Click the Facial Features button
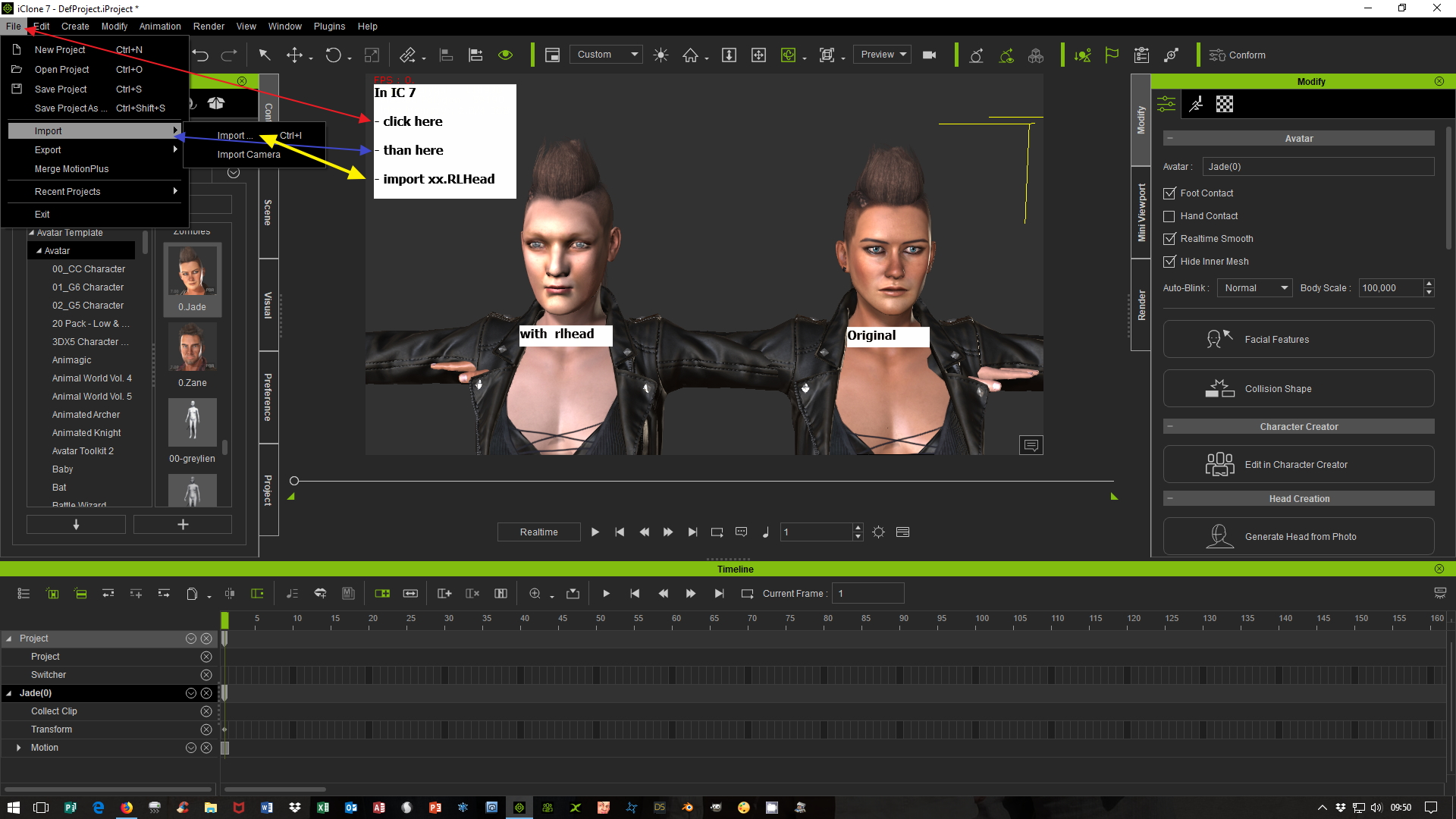 tap(1298, 340)
